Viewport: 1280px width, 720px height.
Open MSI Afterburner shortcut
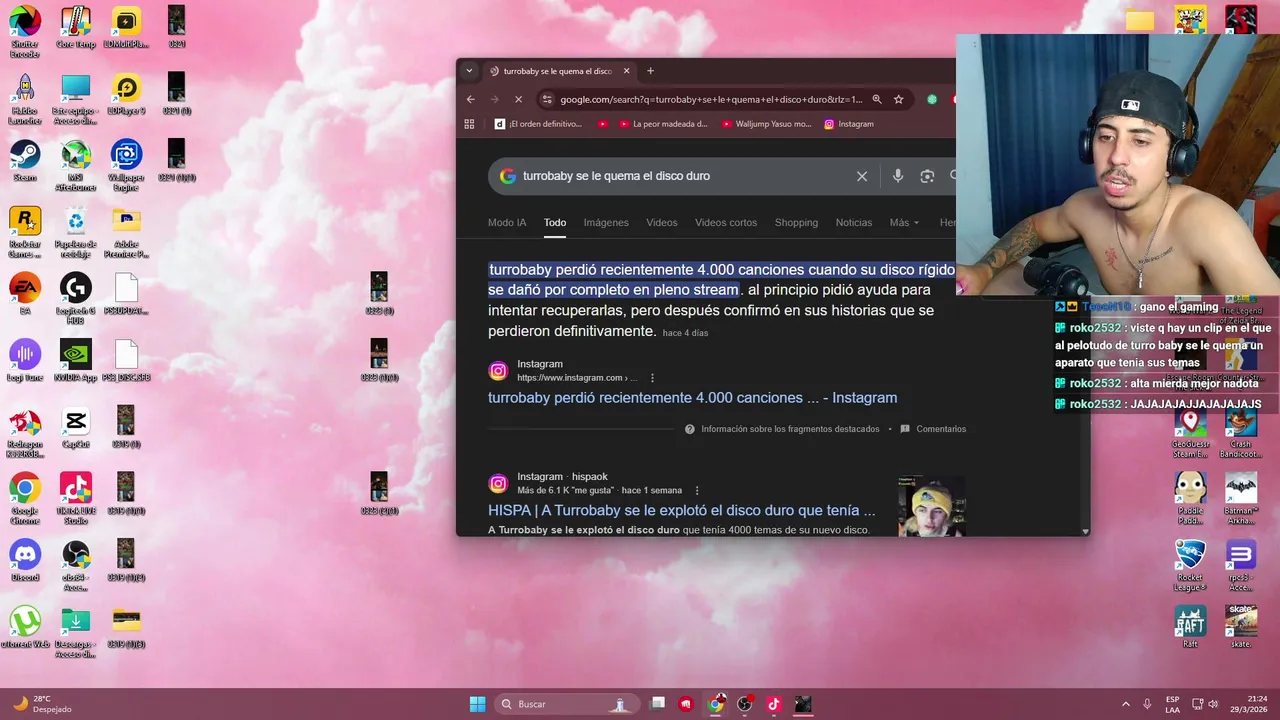pyautogui.click(x=76, y=165)
